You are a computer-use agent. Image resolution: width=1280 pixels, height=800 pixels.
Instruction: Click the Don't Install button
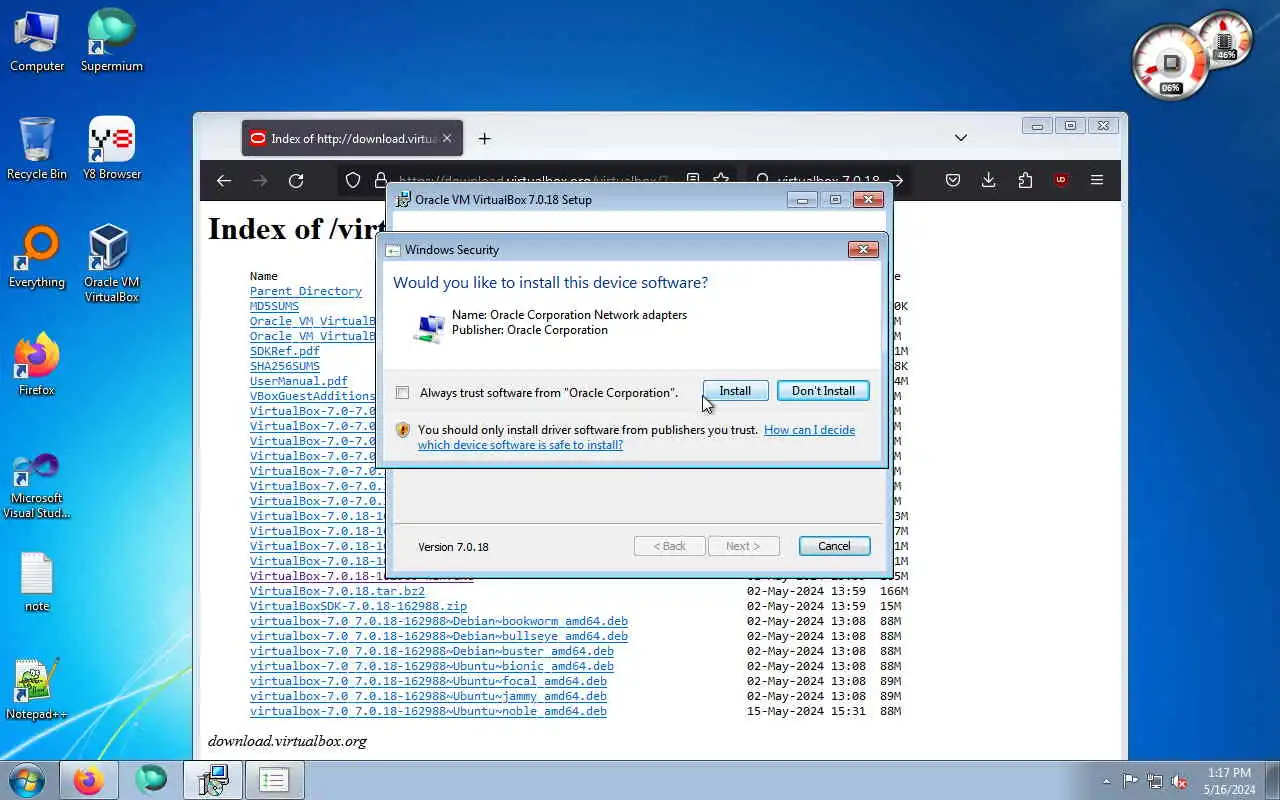pyautogui.click(x=823, y=391)
